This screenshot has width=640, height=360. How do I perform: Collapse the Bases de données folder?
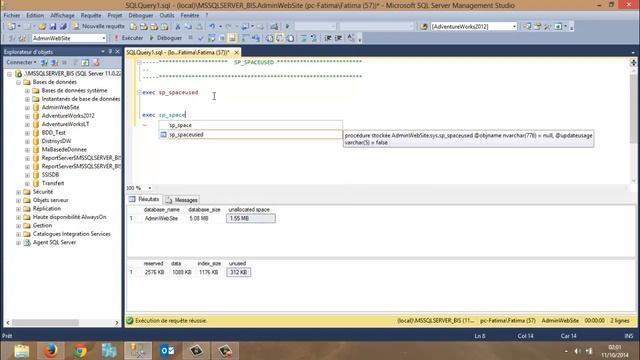18,82
